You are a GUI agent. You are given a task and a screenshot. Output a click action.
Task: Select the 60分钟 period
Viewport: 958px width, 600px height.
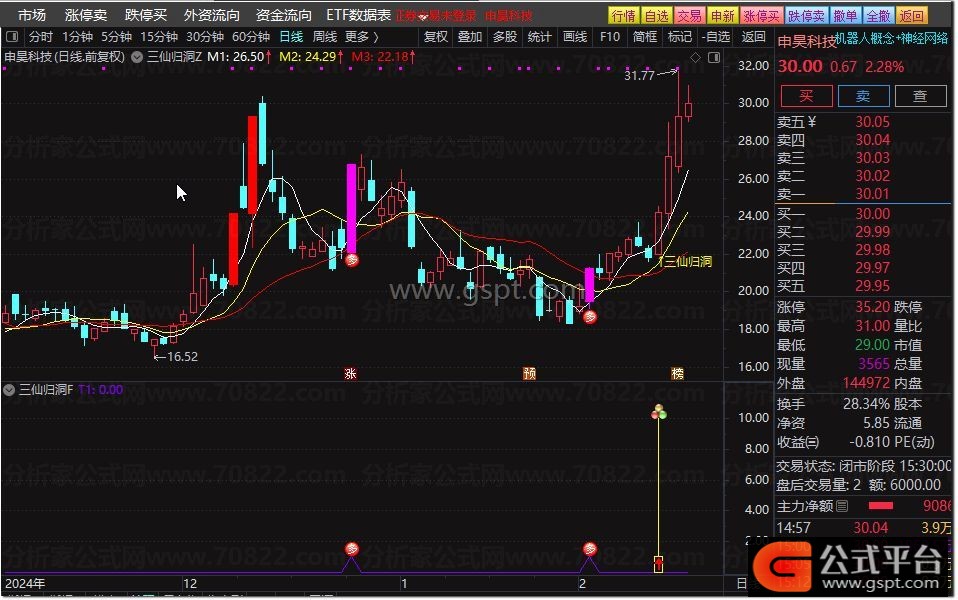(250, 37)
